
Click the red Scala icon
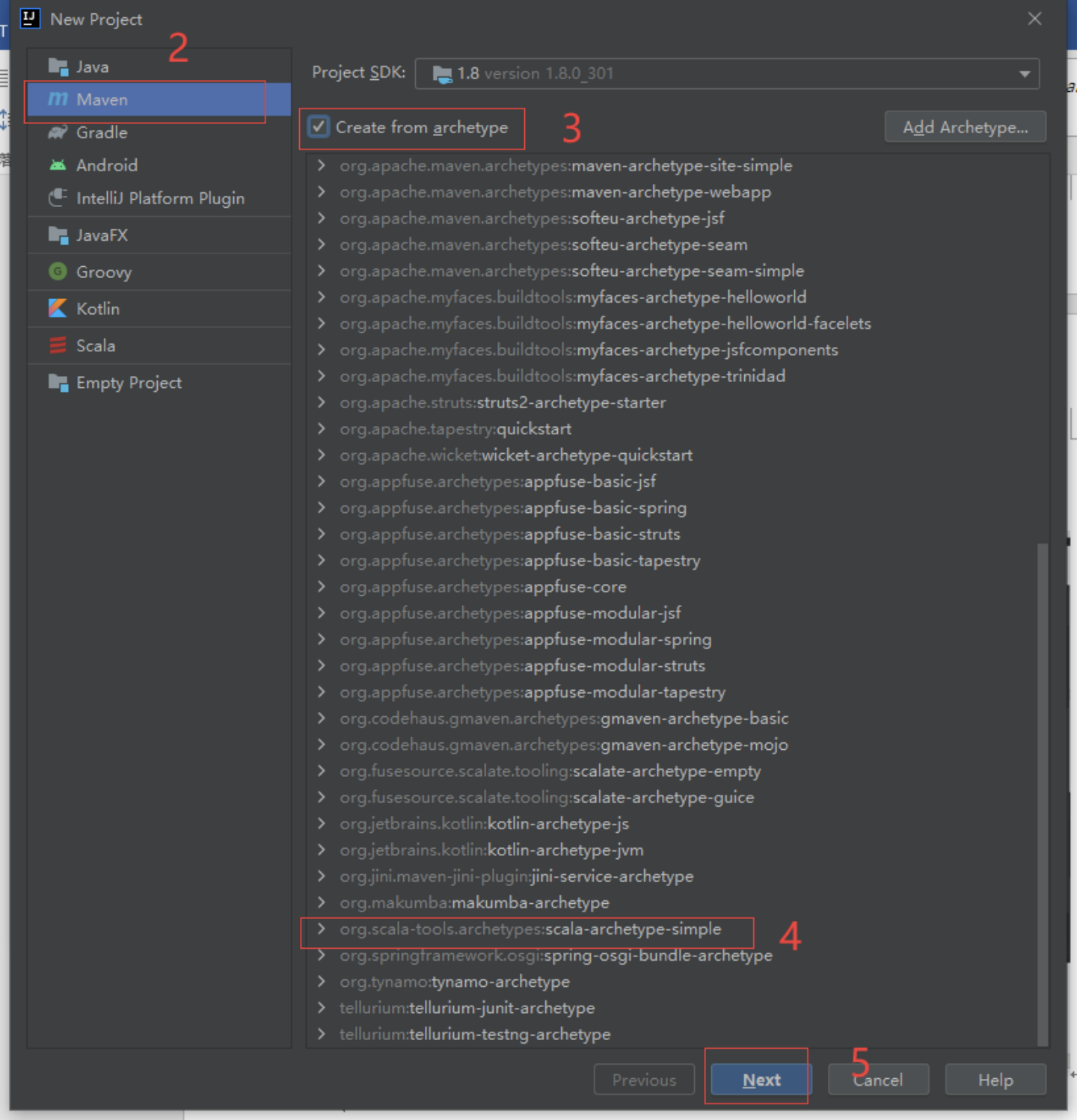[x=58, y=345]
